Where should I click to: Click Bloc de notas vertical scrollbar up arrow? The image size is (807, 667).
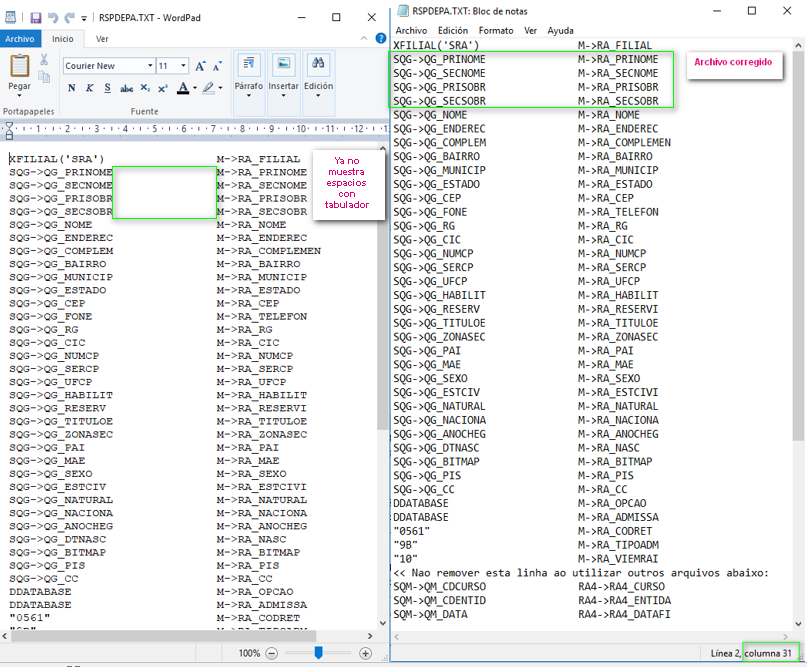click(x=798, y=46)
